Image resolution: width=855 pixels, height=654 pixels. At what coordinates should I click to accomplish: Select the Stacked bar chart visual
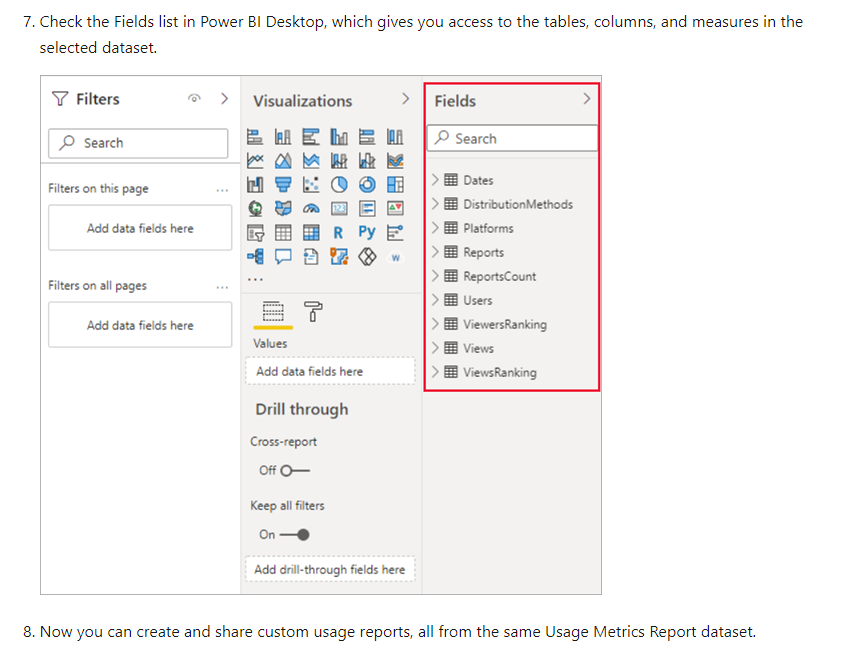(255, 136)
